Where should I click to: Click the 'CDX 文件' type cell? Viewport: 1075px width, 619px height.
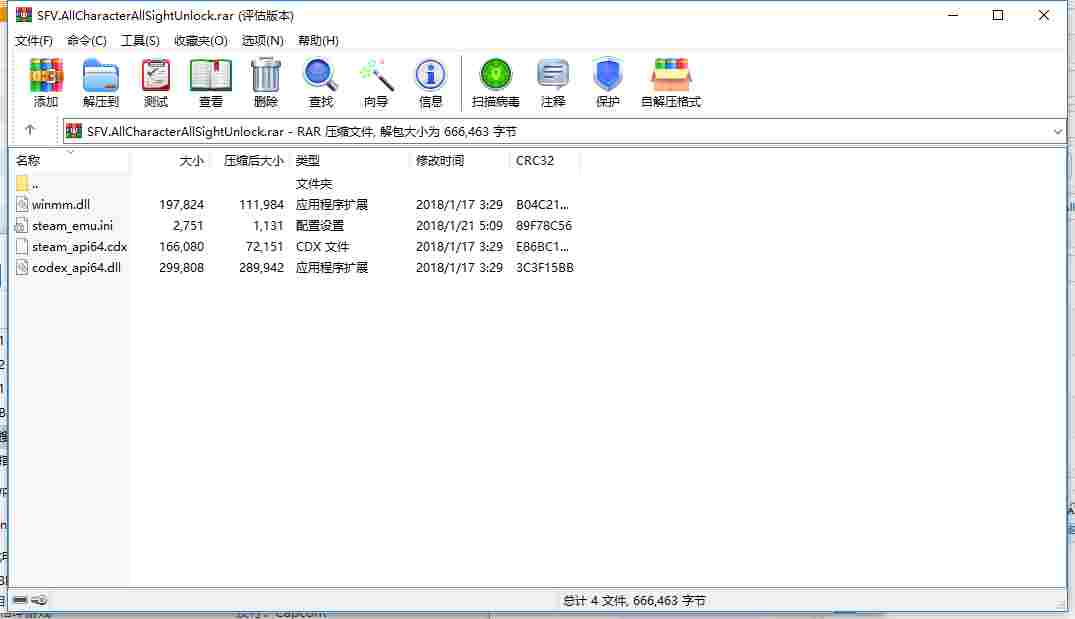(x=322, y=246)
